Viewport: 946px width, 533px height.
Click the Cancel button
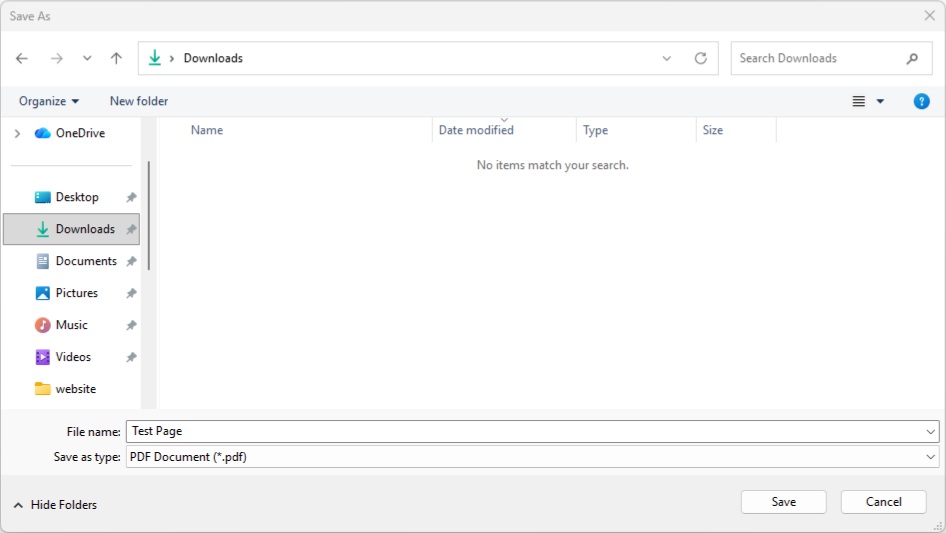coord(884,502)
